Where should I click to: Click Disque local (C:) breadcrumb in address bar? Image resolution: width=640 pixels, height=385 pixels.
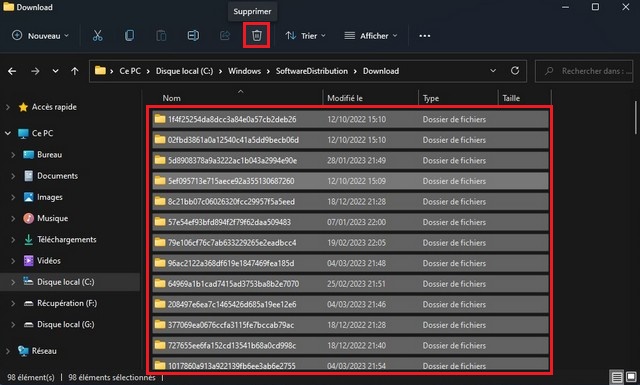(184, 71)
